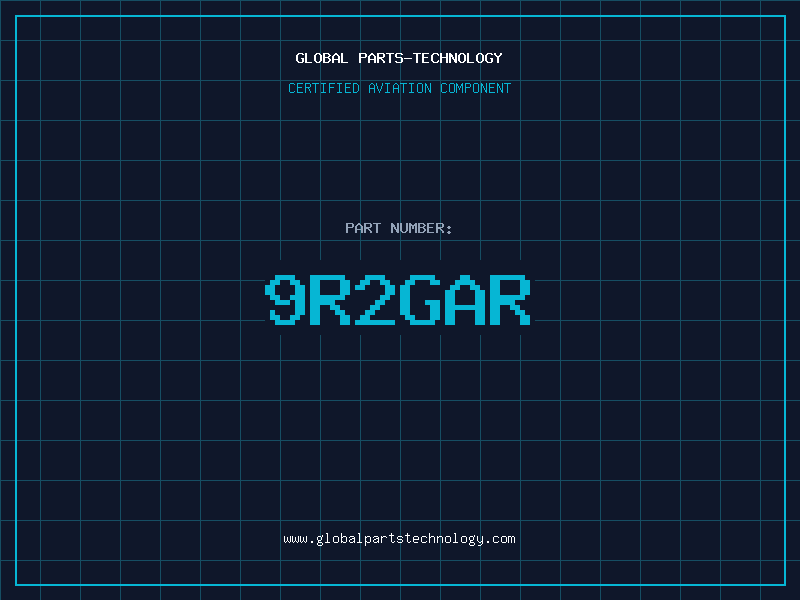
Task: Click the CERTIFIED AVIATION COMPONENT subtitle
Action: 399,88
